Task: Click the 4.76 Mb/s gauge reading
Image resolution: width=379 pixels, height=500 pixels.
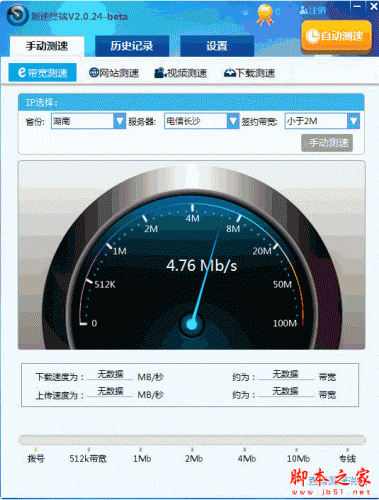Action: click(x=202, y=266)
